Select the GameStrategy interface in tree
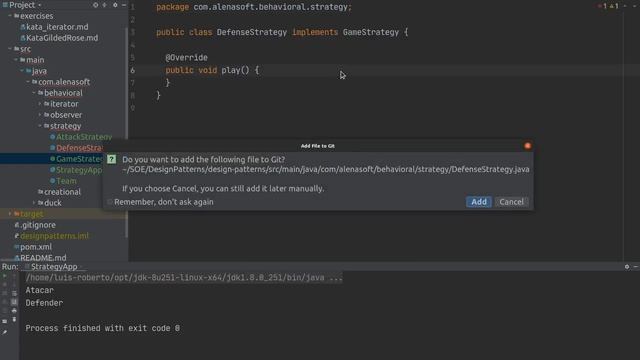640x360 pixels. click(x=79, y=159)
